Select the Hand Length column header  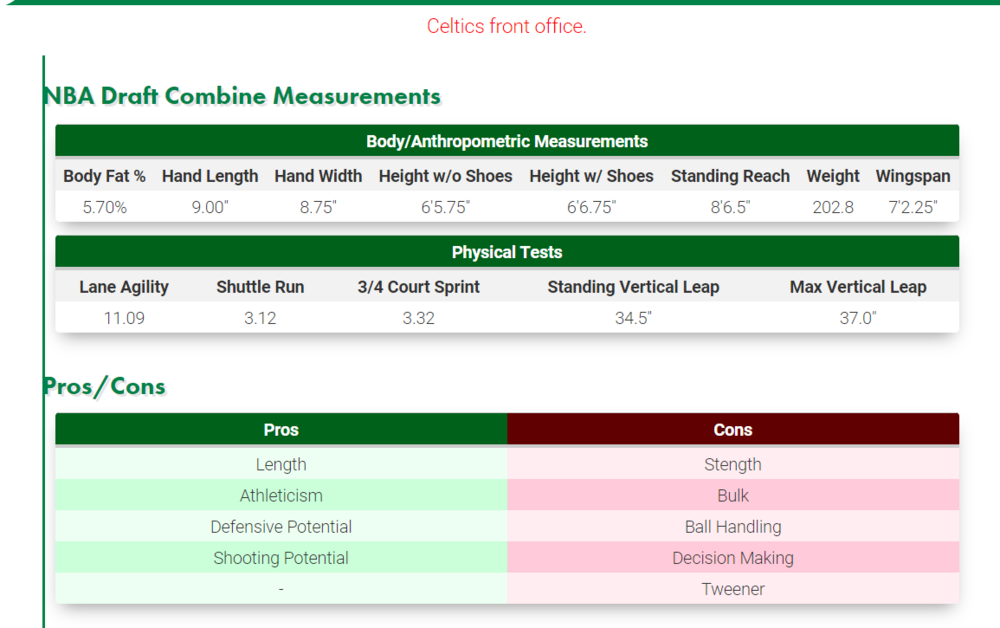pos(210,176)
